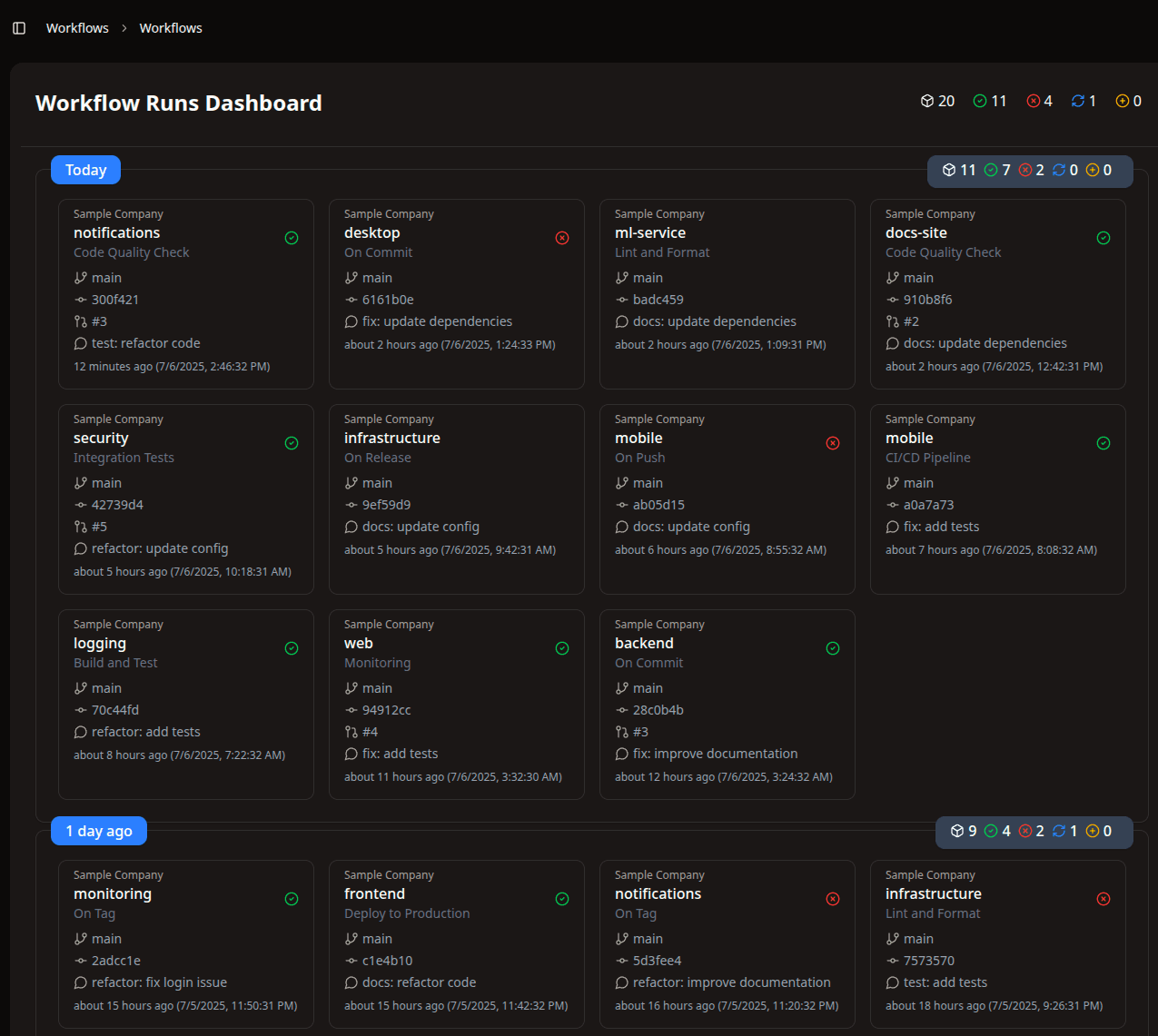This screenshot has height=1036, width=1158.
Task: Click pull request number #4 on web card
Action: point(370,732)
